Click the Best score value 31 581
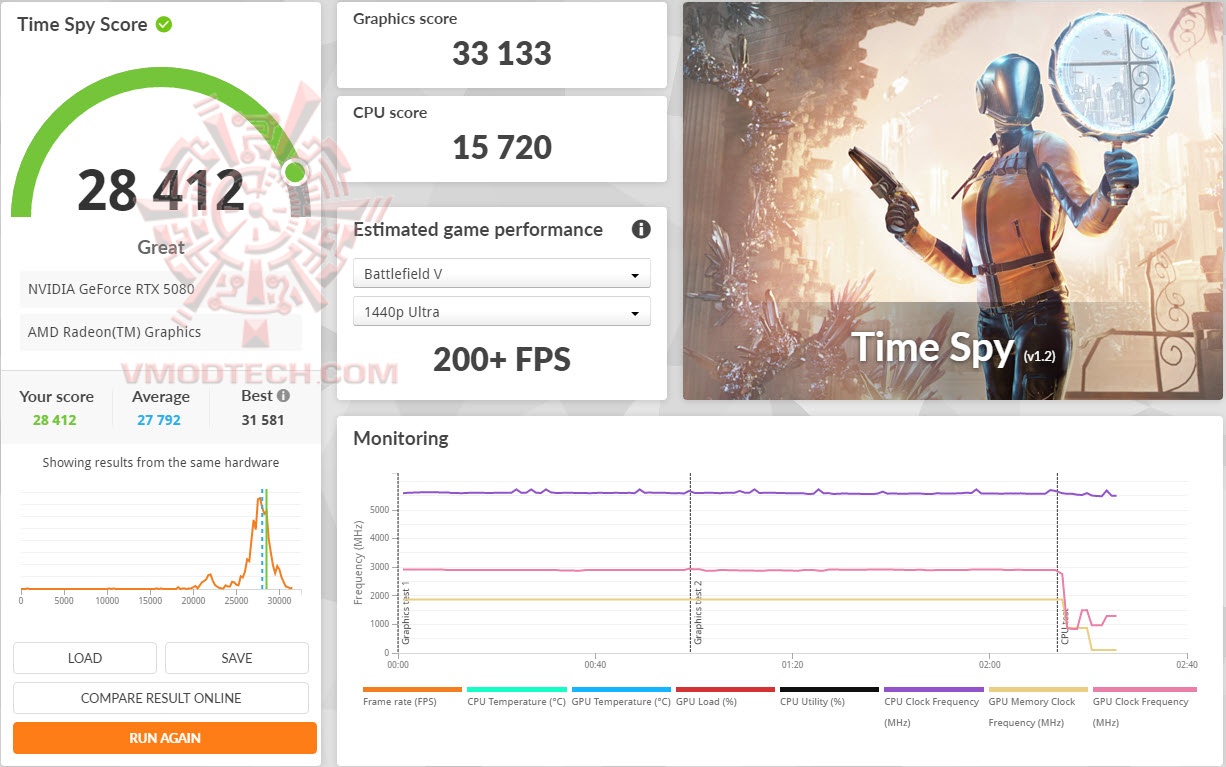 coord(263,420)
